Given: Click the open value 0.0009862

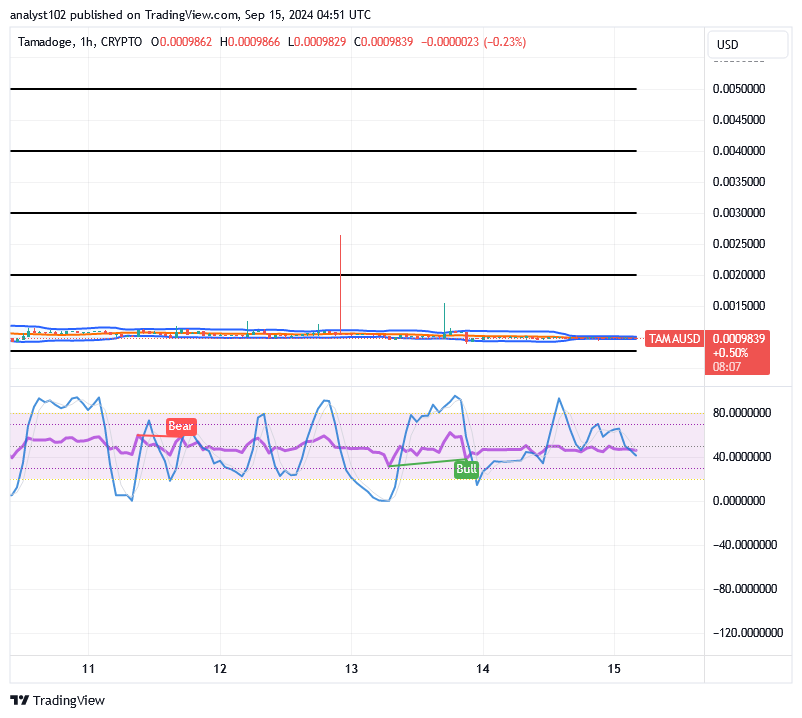Looking at the screenshot, I should pyautogui.click(x=186, y=42).
